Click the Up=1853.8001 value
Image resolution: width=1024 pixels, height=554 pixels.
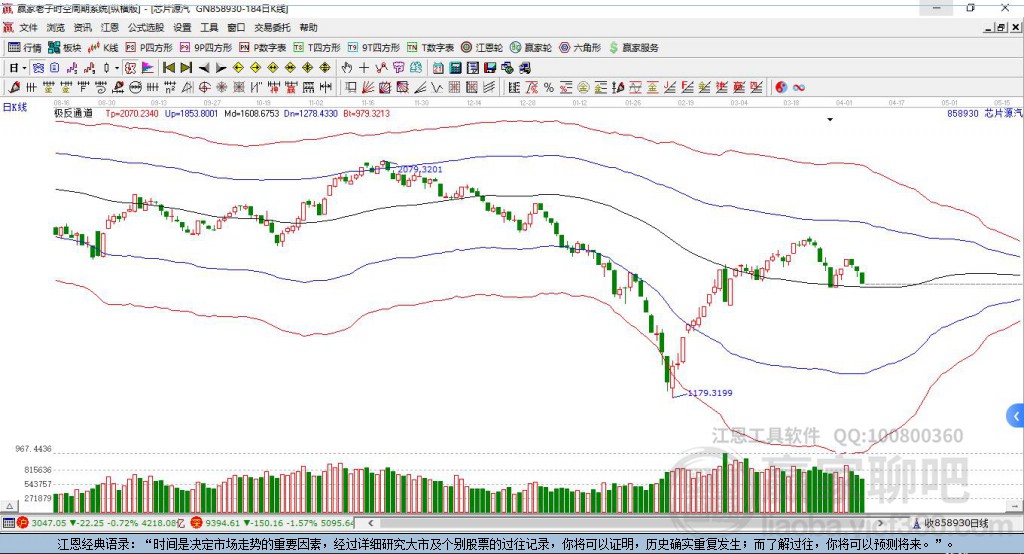191,113
